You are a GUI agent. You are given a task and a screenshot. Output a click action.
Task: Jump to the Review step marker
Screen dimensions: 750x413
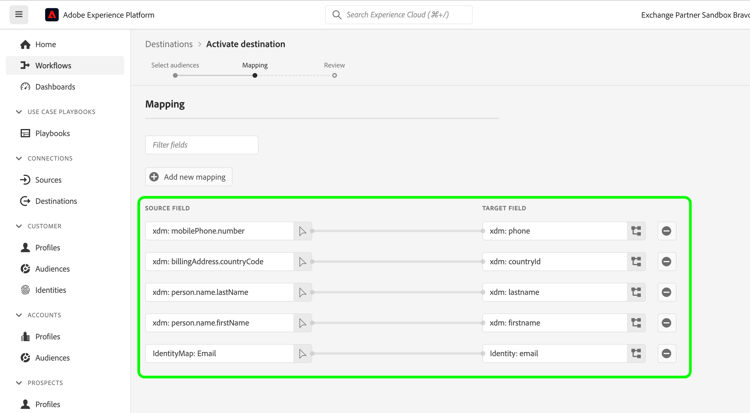point(334,75)
